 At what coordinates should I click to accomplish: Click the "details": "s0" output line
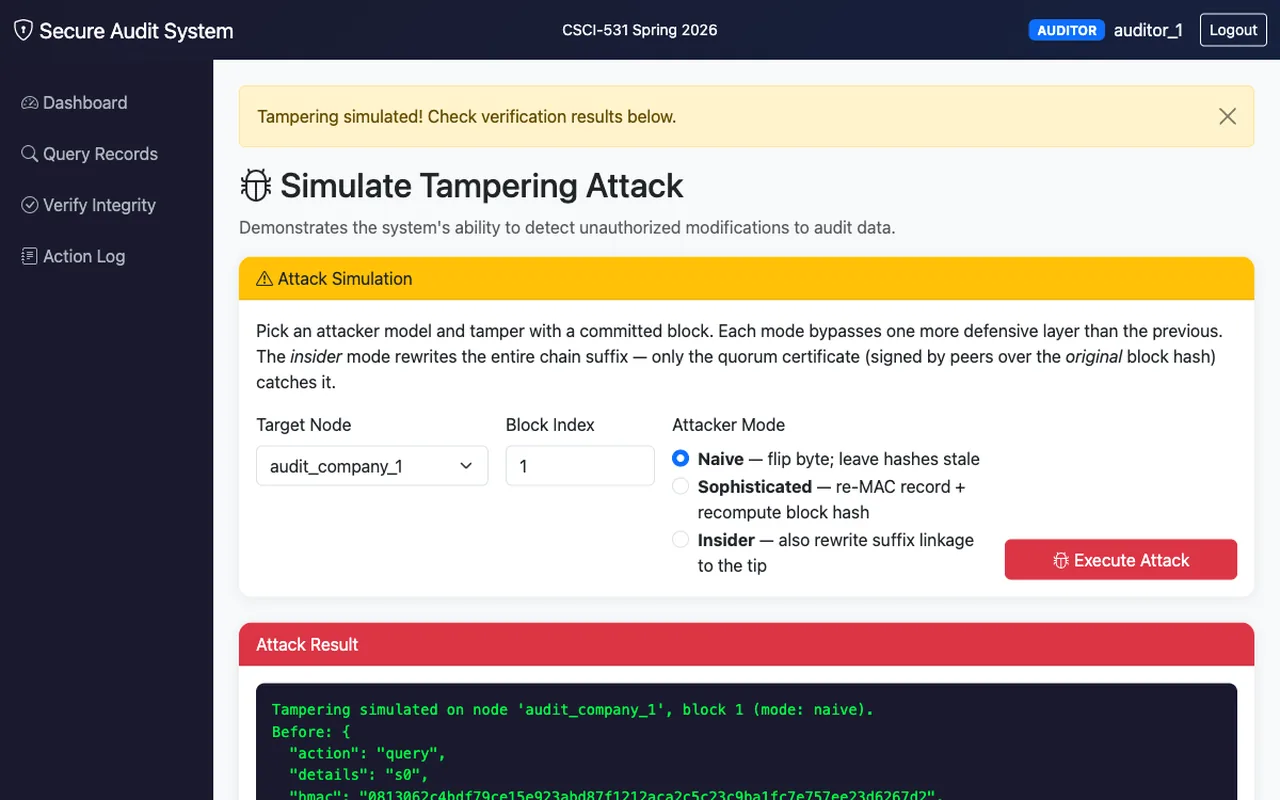(359, 774)
